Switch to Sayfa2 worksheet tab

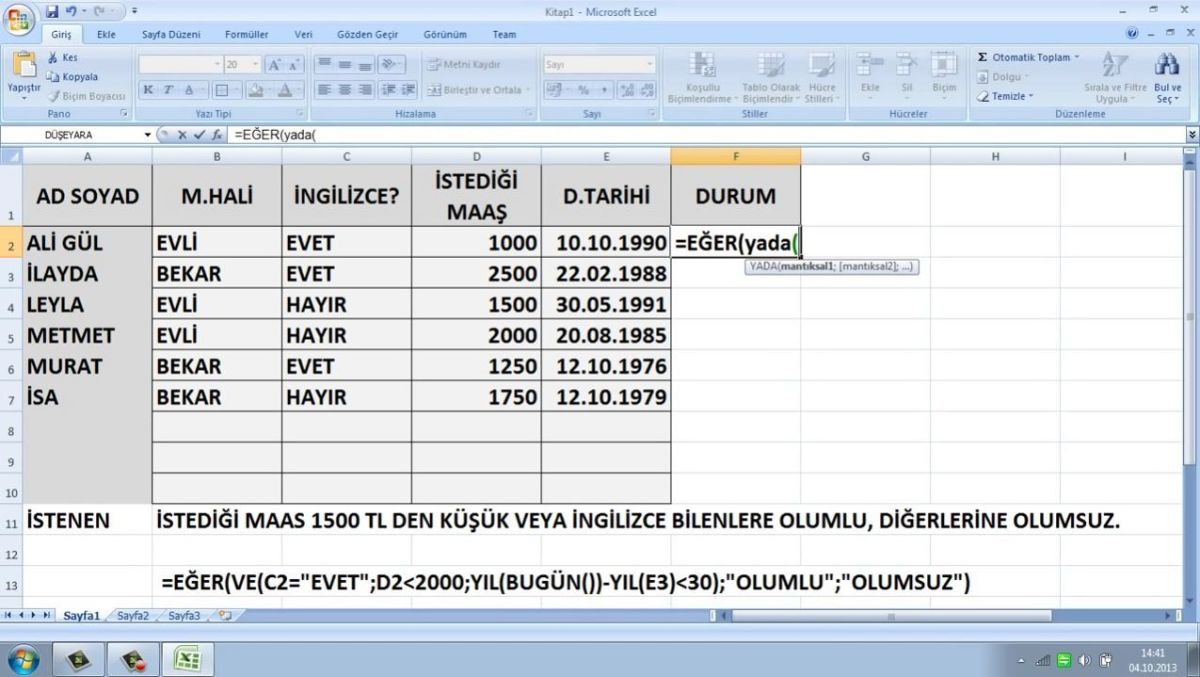132,616
